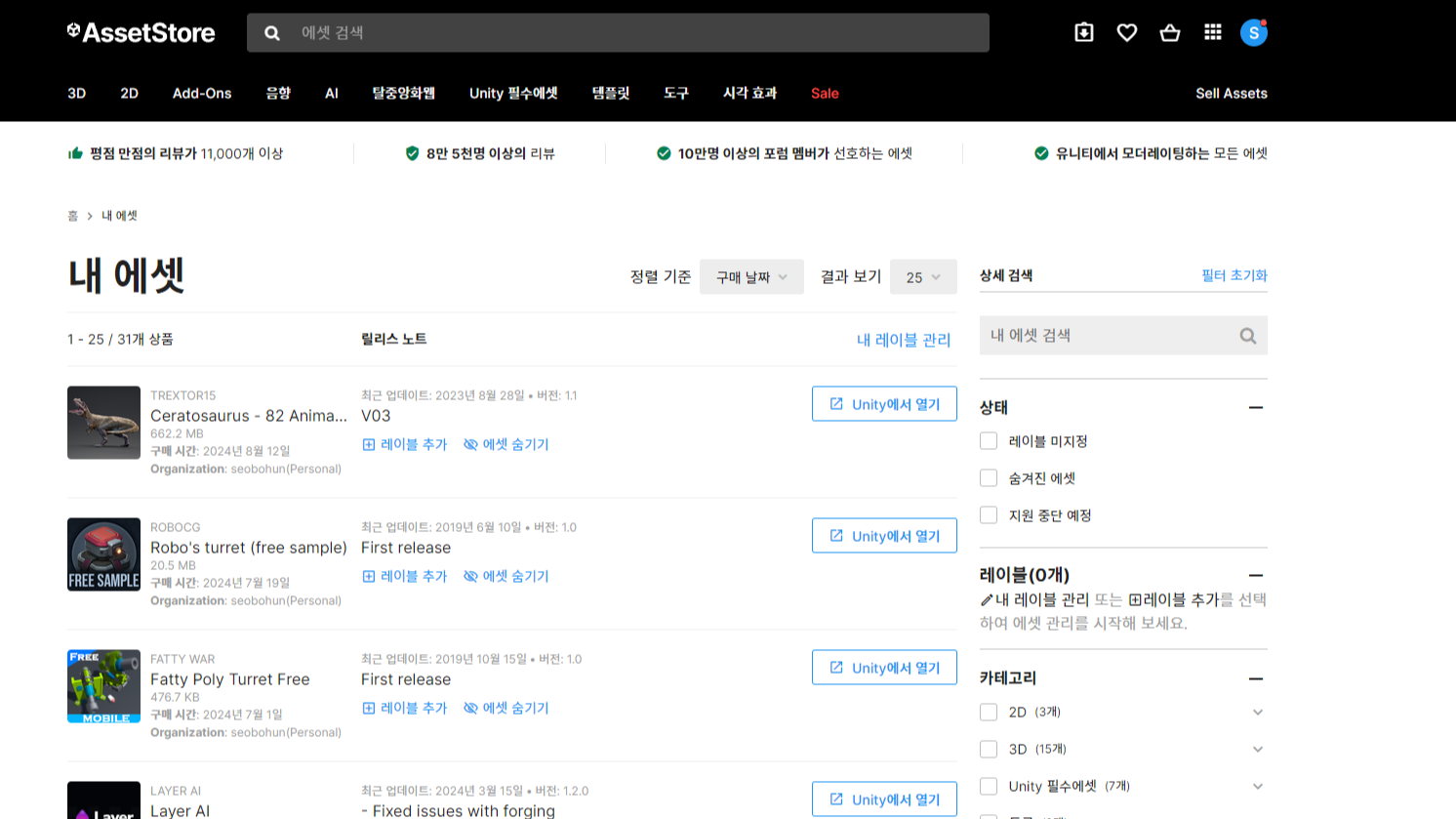Click the 내 에셋 검색 input field
Viewport: 1456px width, 819px height.
coord(1123,336)
